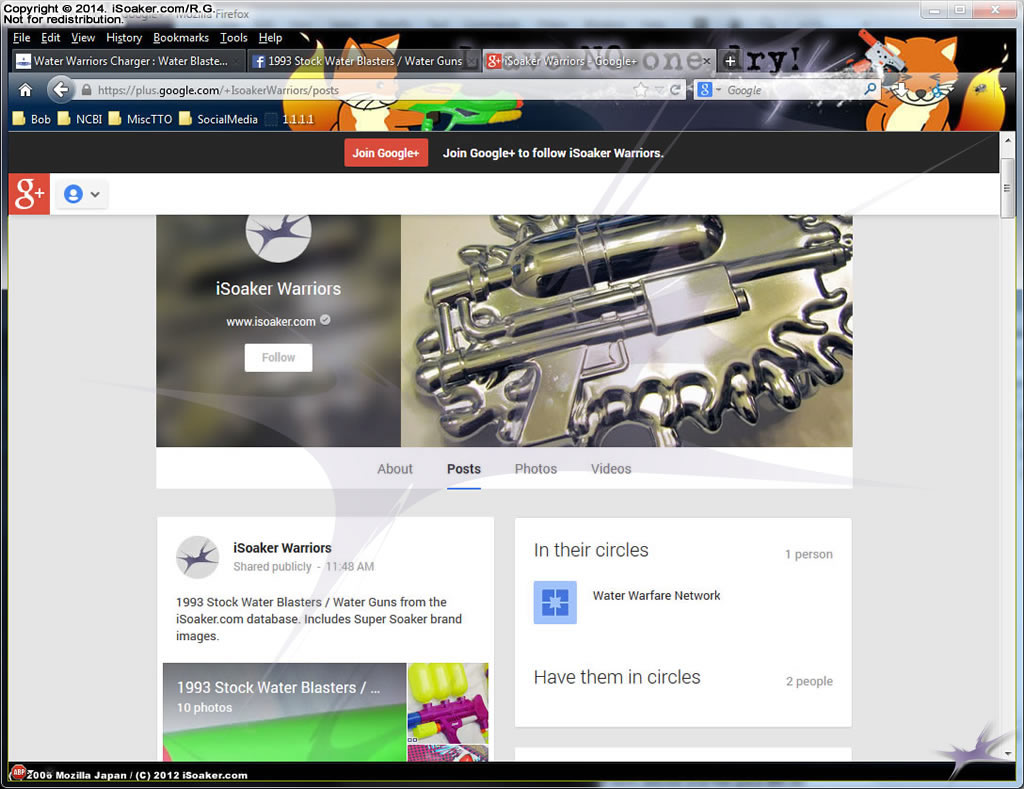The height and width of the screenshot is (789, 1024).
Task: Switch to the Photos profile tab
Action: tap(536, 469)
